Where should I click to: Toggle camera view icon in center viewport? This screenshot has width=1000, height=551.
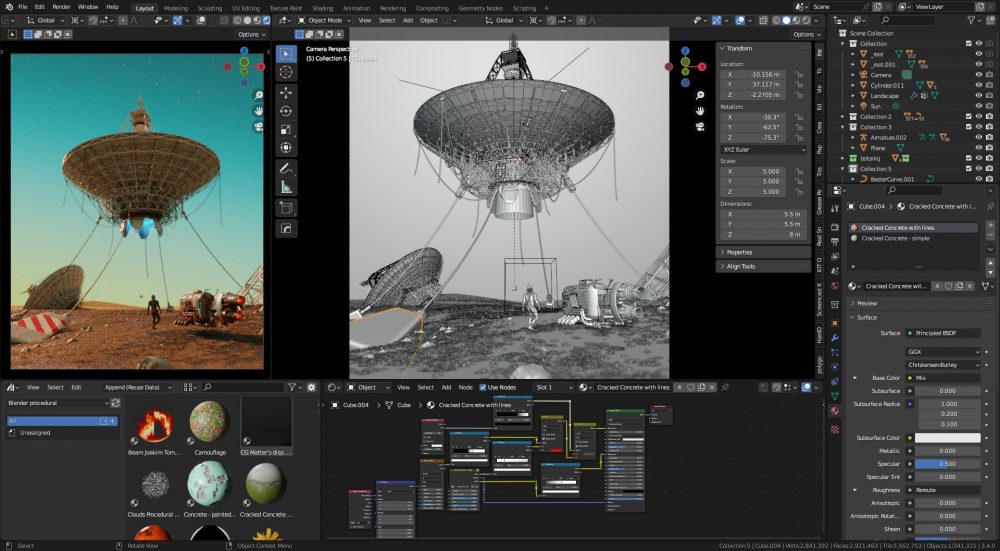pos(700,126)
